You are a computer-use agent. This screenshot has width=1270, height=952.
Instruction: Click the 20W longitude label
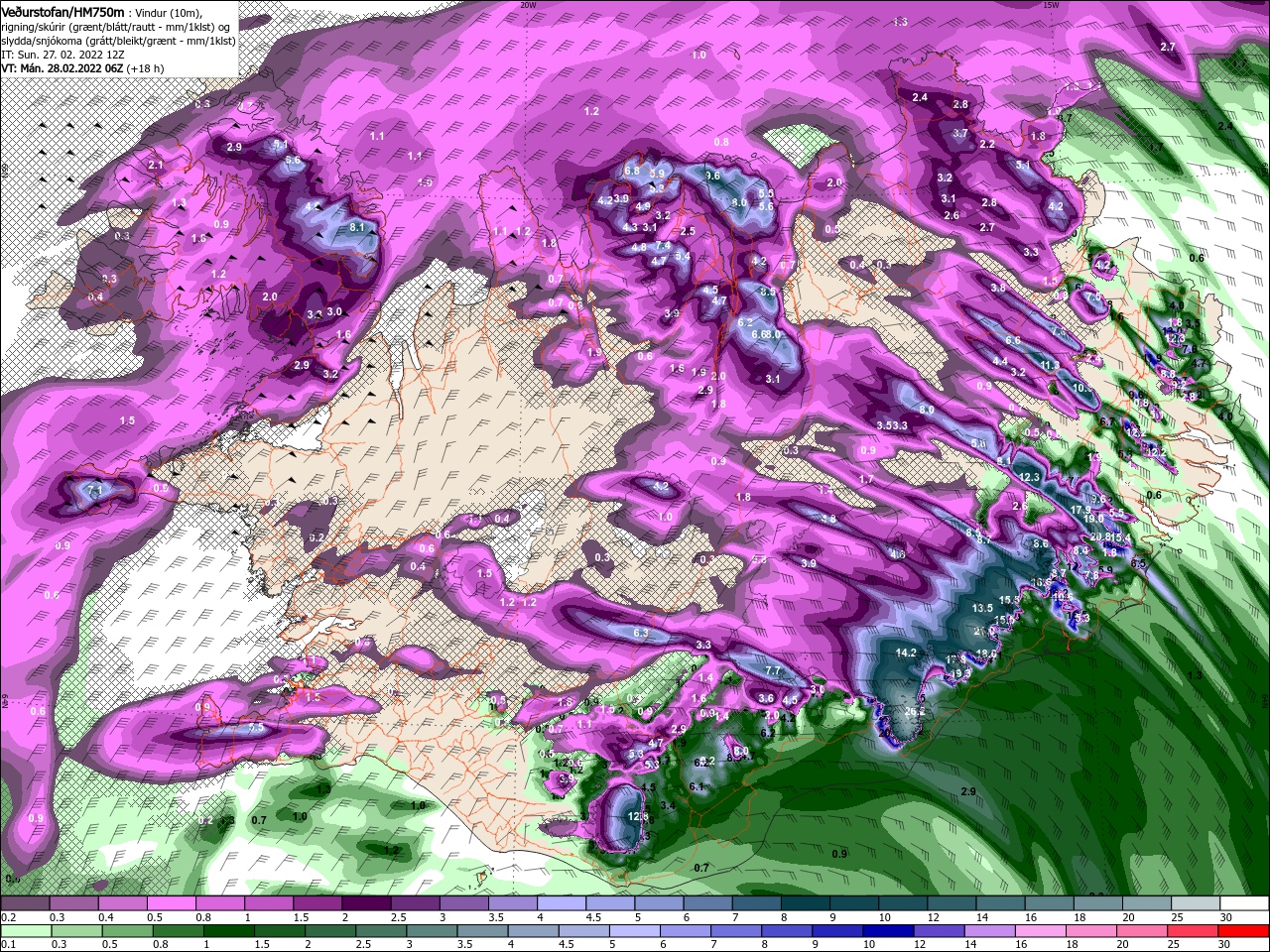pos(528,5)
